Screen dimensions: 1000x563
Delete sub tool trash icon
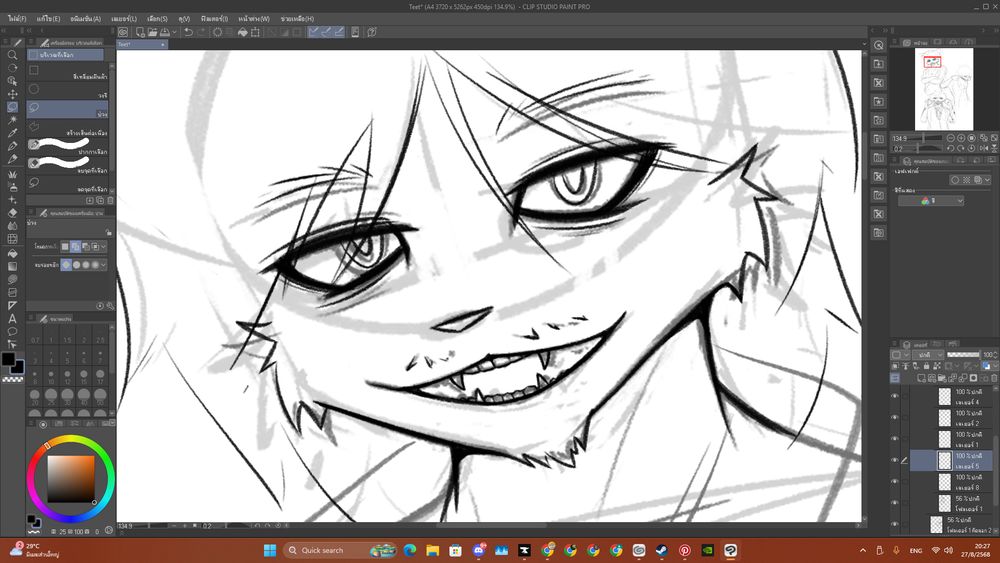[x=110, y=200]
